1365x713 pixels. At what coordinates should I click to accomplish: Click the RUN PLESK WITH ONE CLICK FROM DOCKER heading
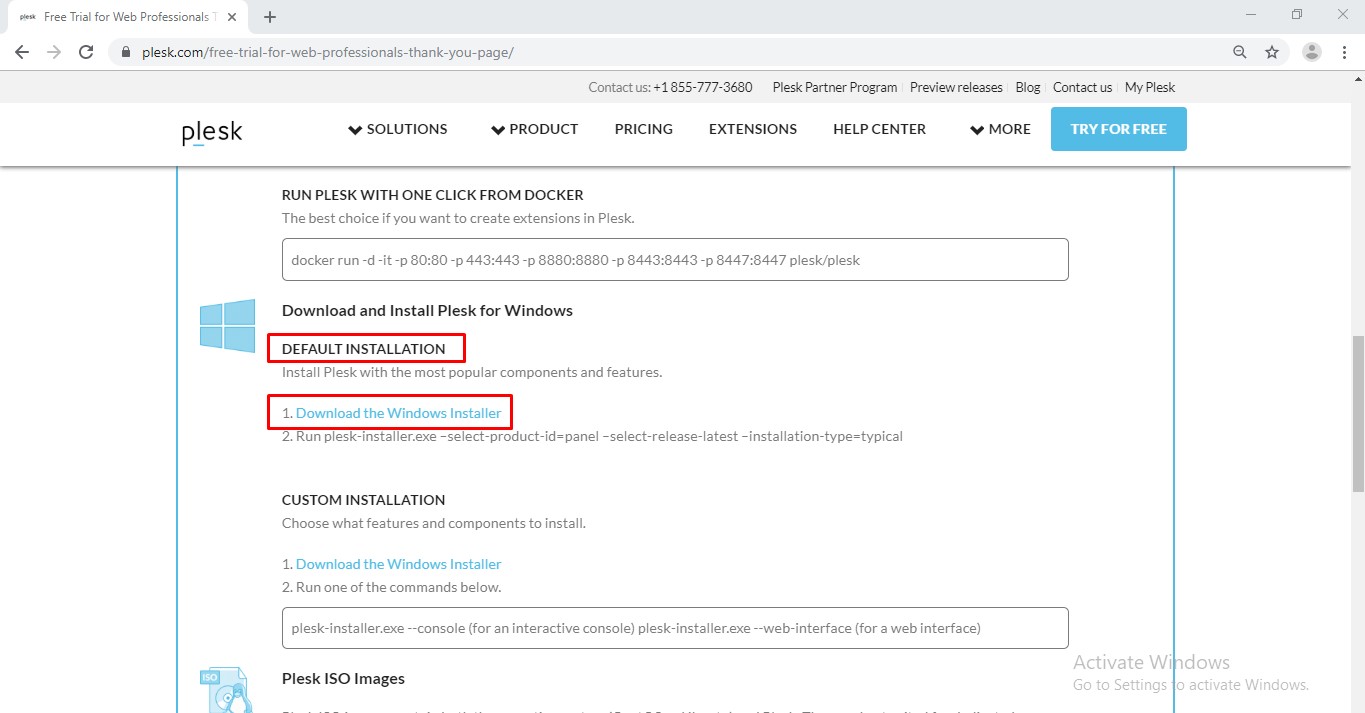433,195
